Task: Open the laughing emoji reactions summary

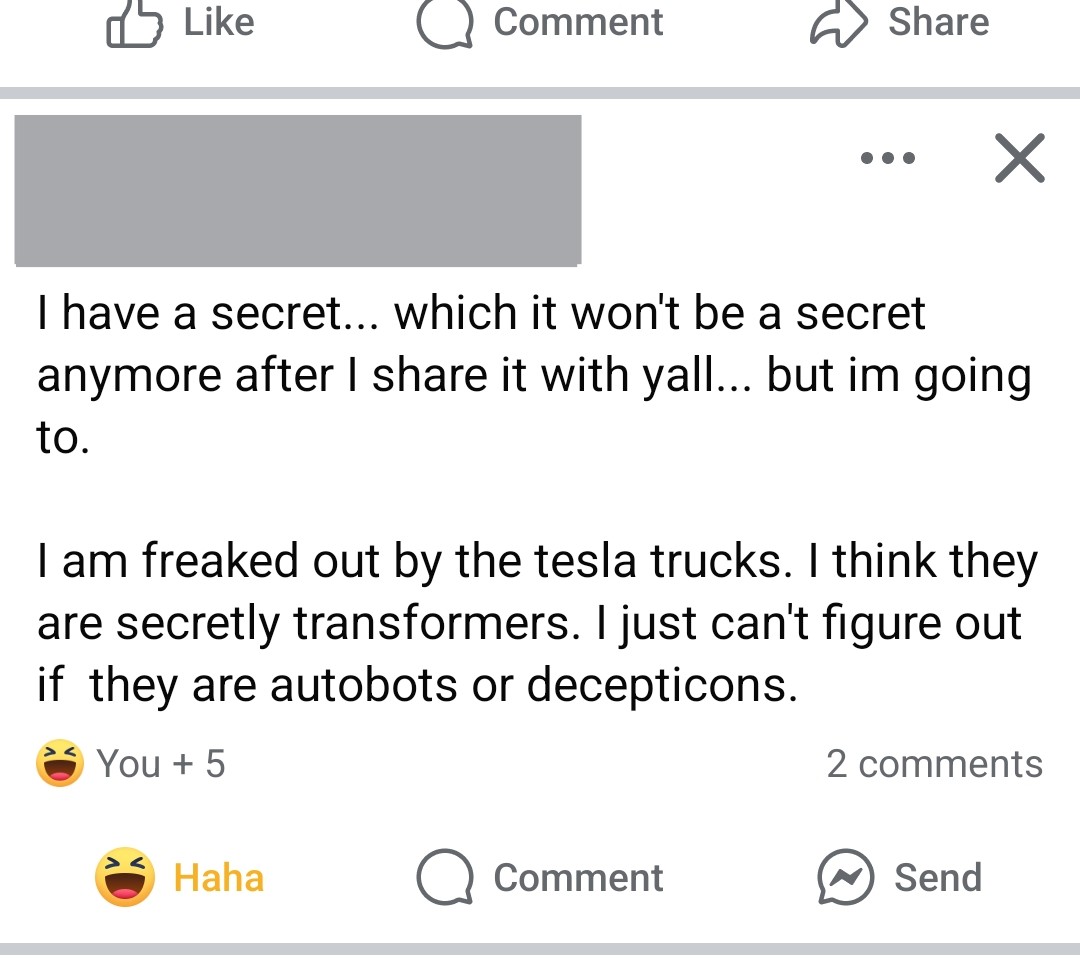Action: point(60,763)
